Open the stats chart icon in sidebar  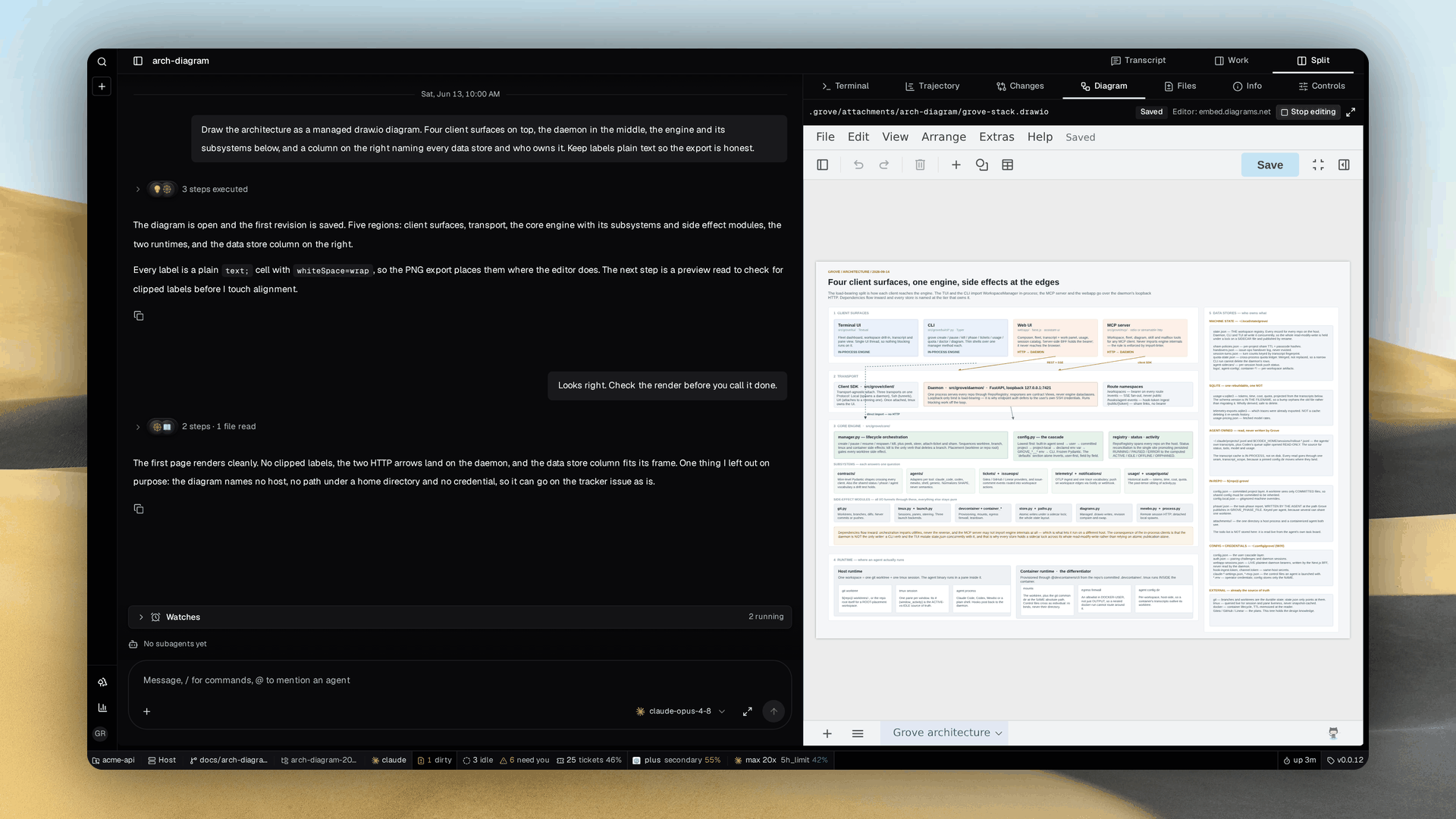[x=102, y=708]
